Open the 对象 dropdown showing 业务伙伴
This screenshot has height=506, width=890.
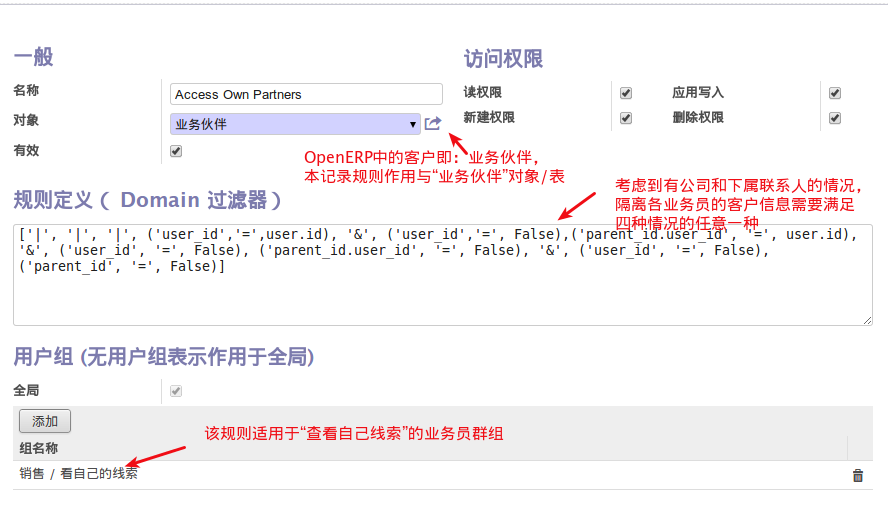295,124
